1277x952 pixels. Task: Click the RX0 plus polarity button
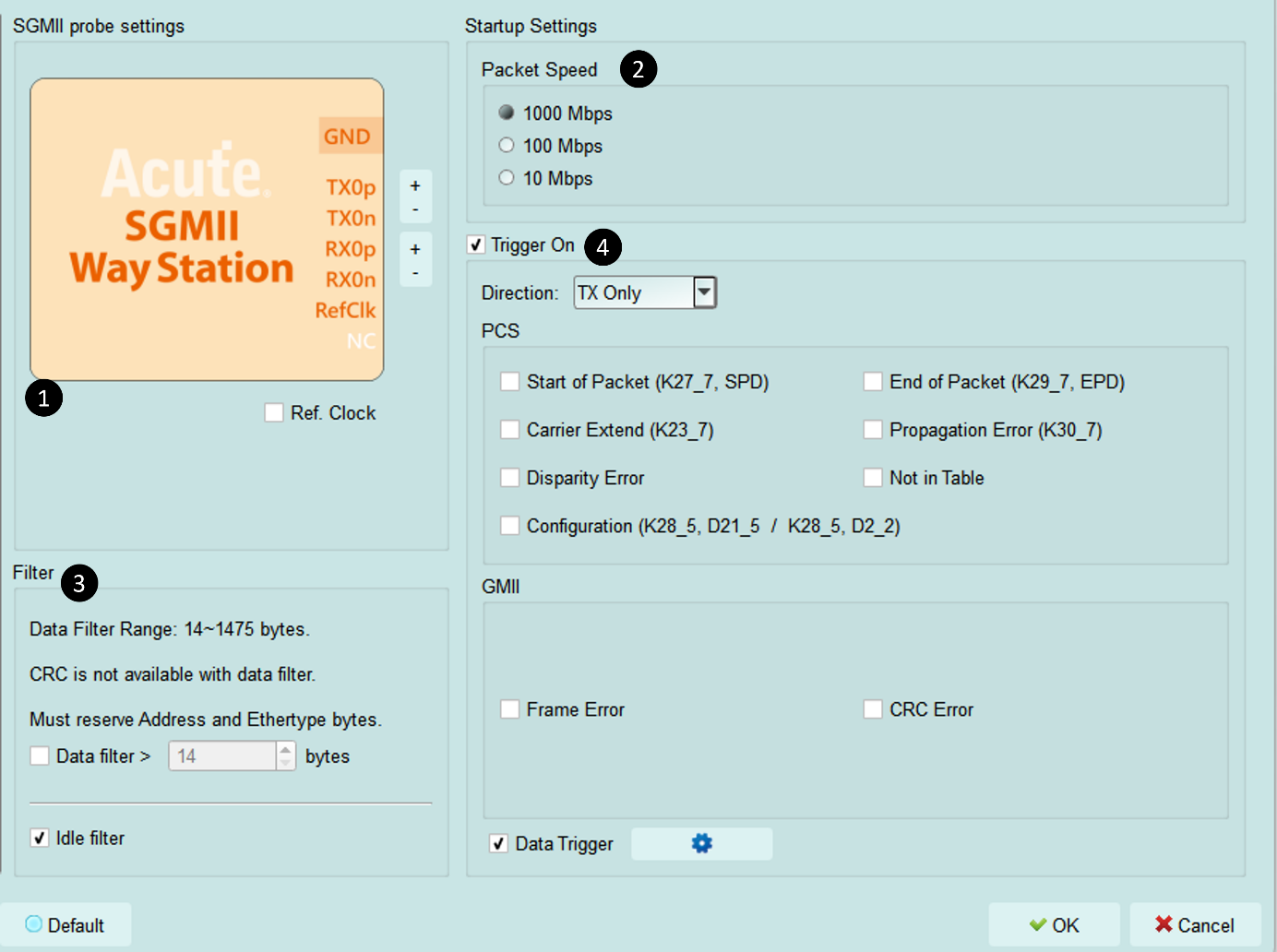415,249
